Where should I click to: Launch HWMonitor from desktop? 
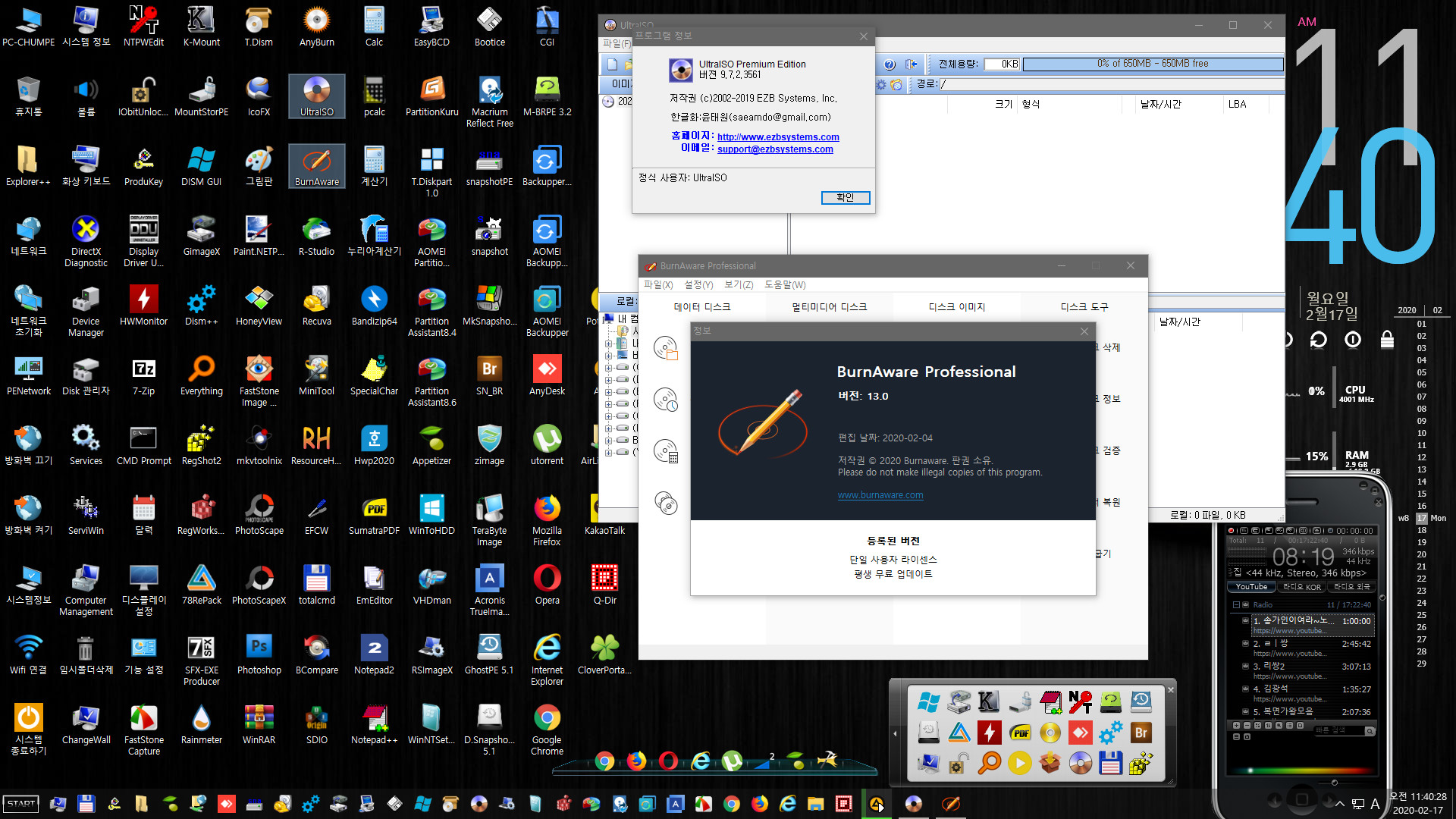tap(143, 306)
